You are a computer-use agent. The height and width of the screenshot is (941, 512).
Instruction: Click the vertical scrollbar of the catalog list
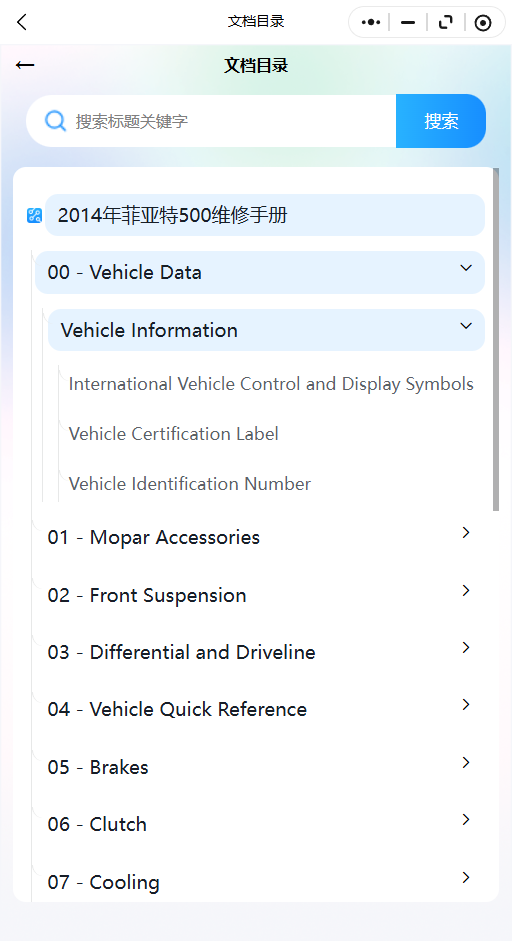496,340
